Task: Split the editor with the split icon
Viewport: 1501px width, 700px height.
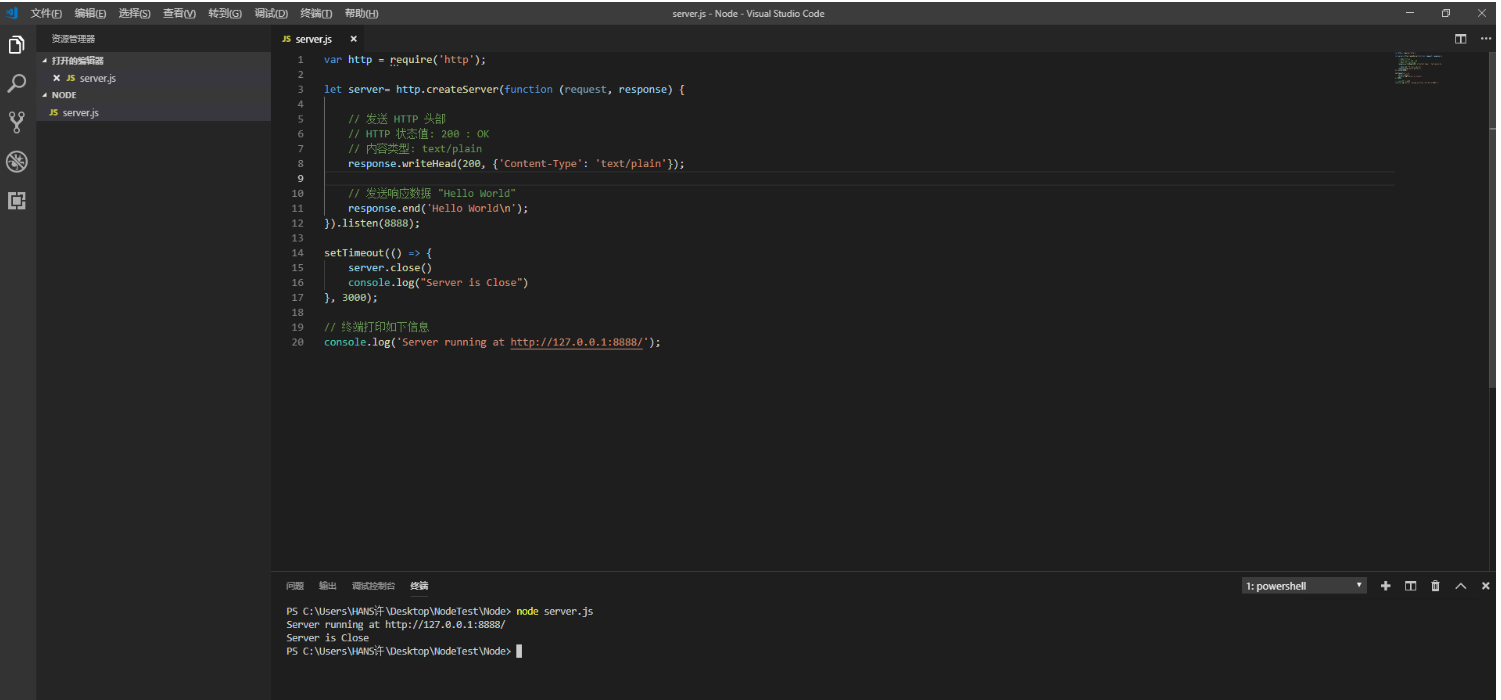Action: coord(1460,39)
